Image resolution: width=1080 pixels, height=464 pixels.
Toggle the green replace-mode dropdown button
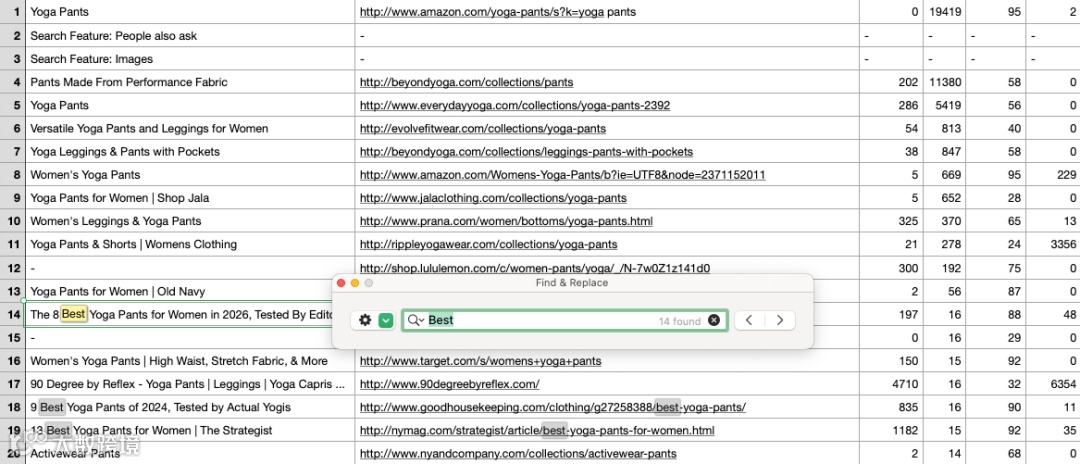click(386, 320)
